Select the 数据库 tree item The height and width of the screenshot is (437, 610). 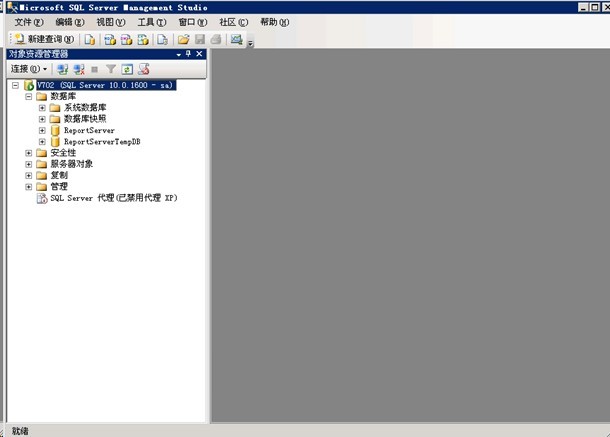[63, 96]
